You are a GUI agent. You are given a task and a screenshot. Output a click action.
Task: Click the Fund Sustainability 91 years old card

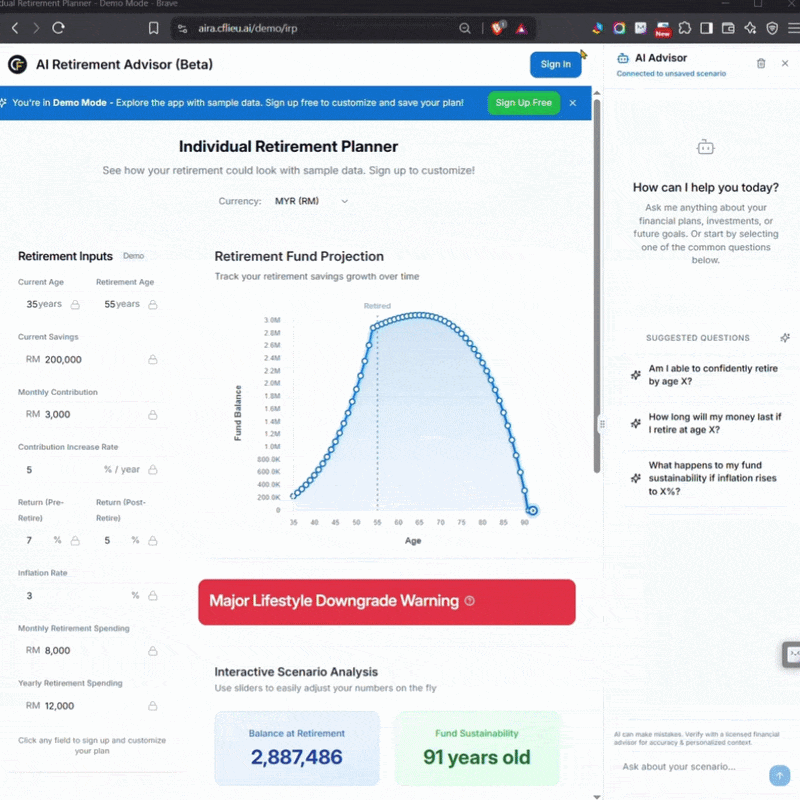tap(477, 748)
